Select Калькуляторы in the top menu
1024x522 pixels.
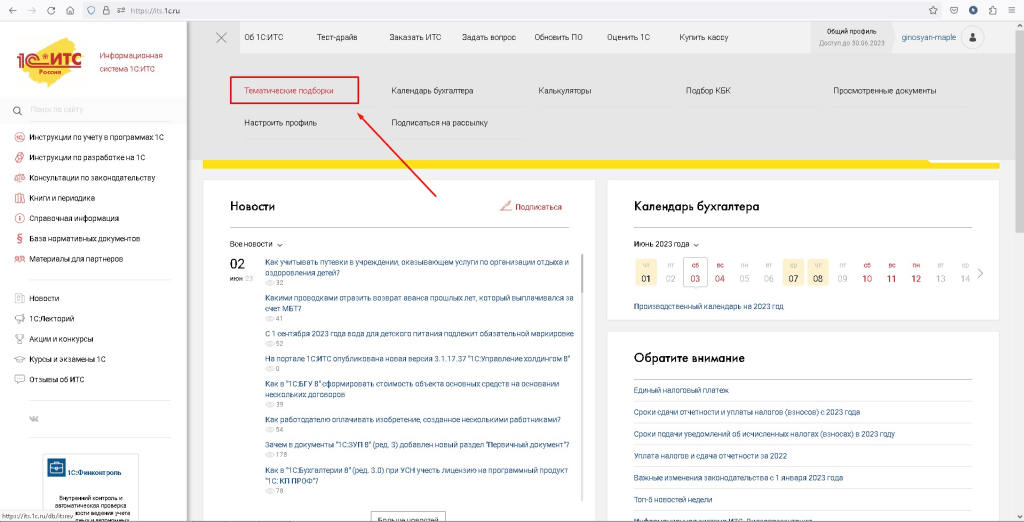tap(564, 91)
